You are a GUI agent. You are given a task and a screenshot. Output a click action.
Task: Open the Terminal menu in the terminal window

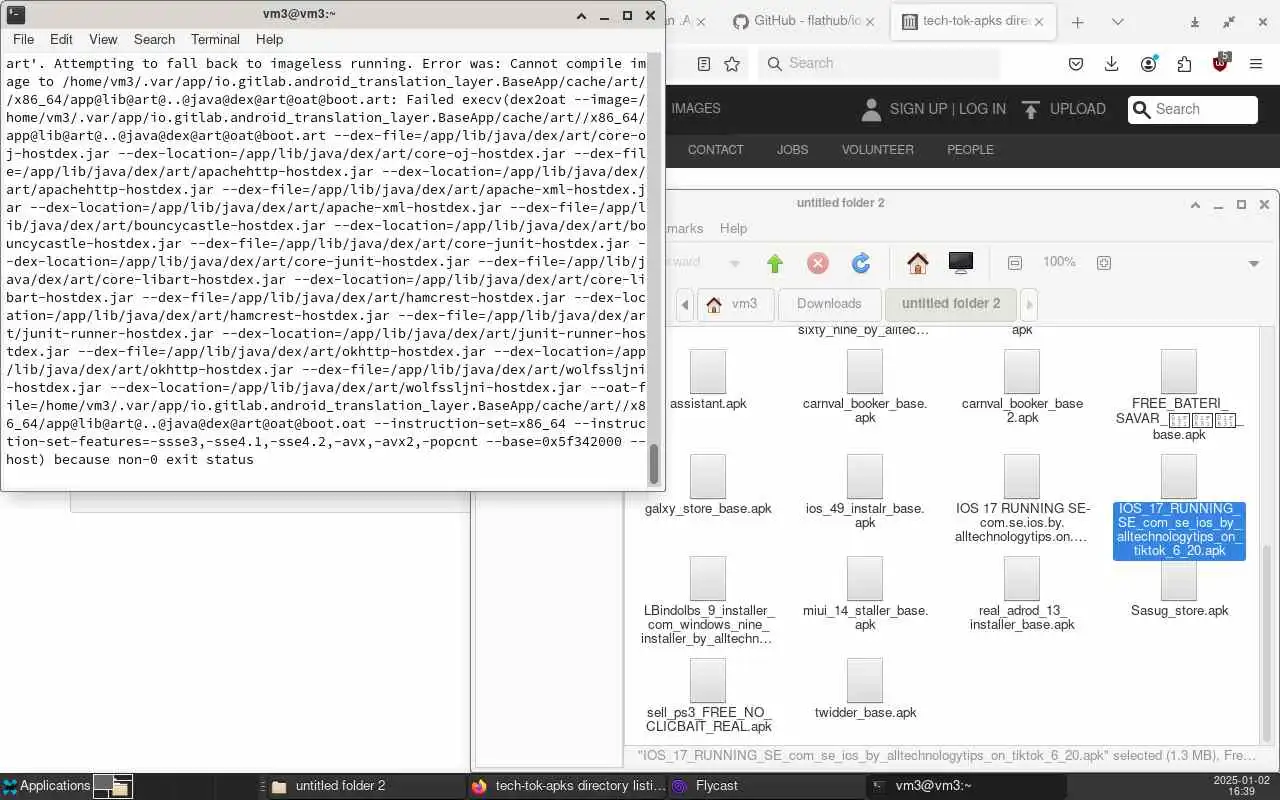point(215,39)
